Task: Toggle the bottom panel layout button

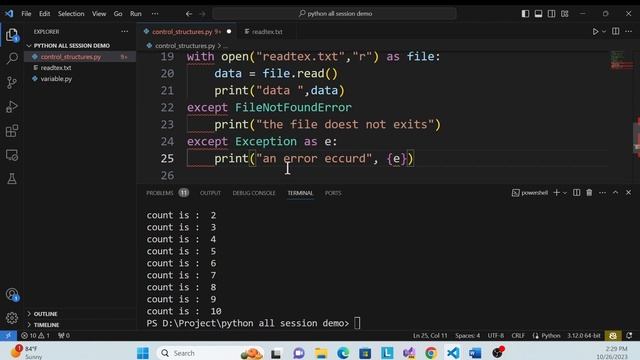Action: [x=538, y=13]
